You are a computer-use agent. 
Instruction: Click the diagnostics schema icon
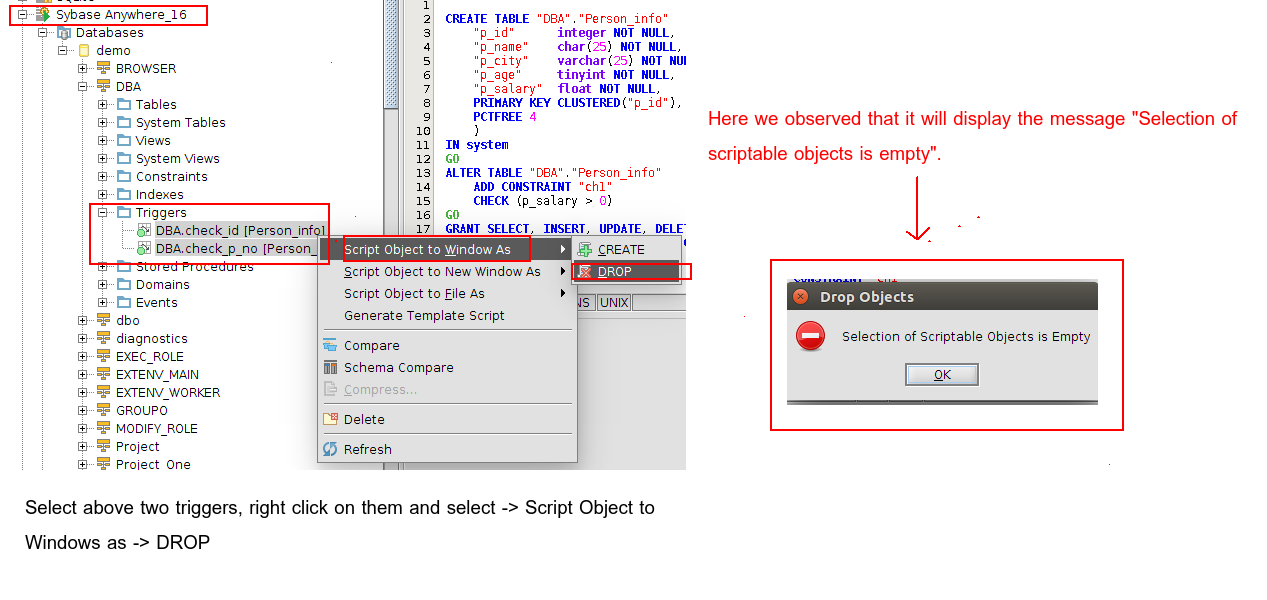click(x=103, y=339)
